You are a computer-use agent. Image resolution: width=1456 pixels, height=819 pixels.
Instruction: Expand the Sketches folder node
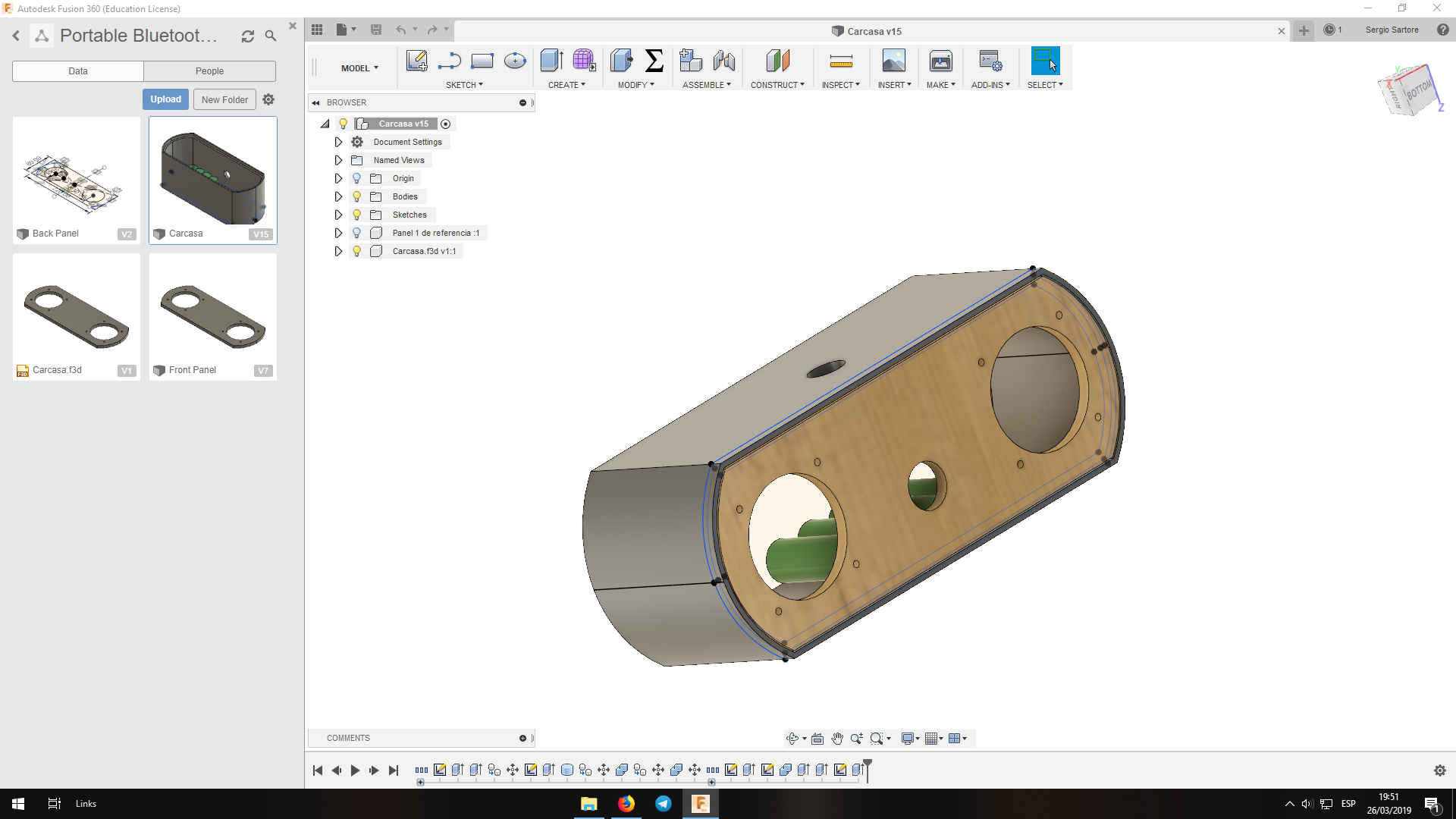tap(338, 215)
